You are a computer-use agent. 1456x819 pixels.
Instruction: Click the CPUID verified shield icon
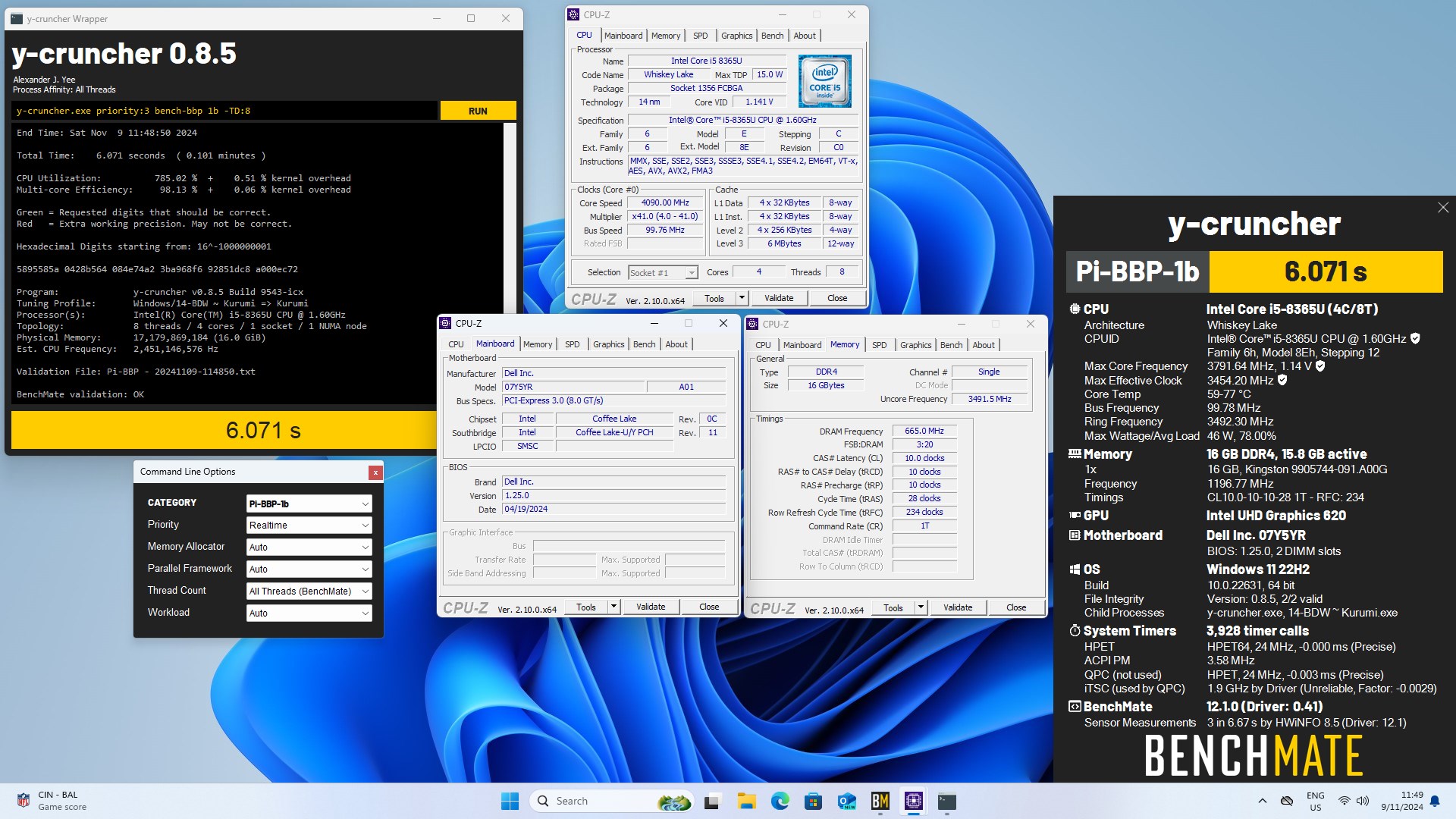1415,339
